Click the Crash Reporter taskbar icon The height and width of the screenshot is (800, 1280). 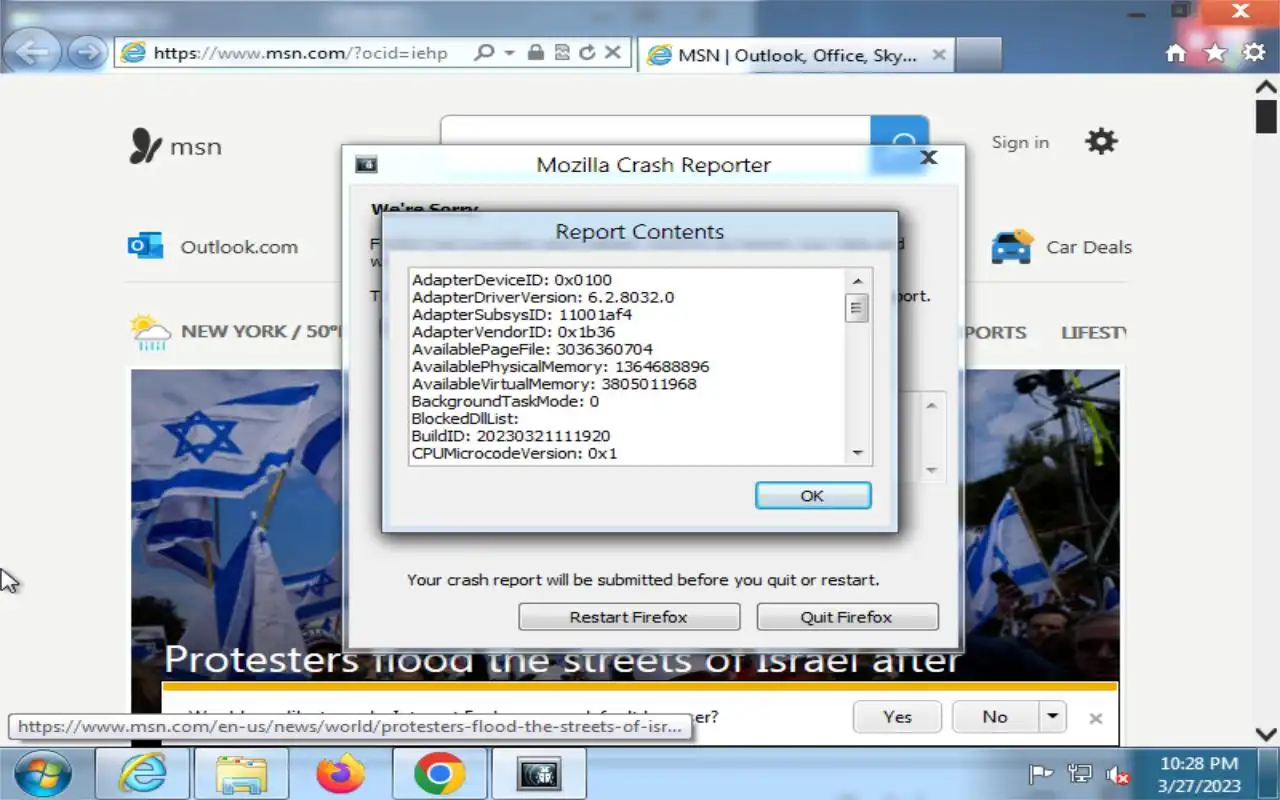coord(538,774)
